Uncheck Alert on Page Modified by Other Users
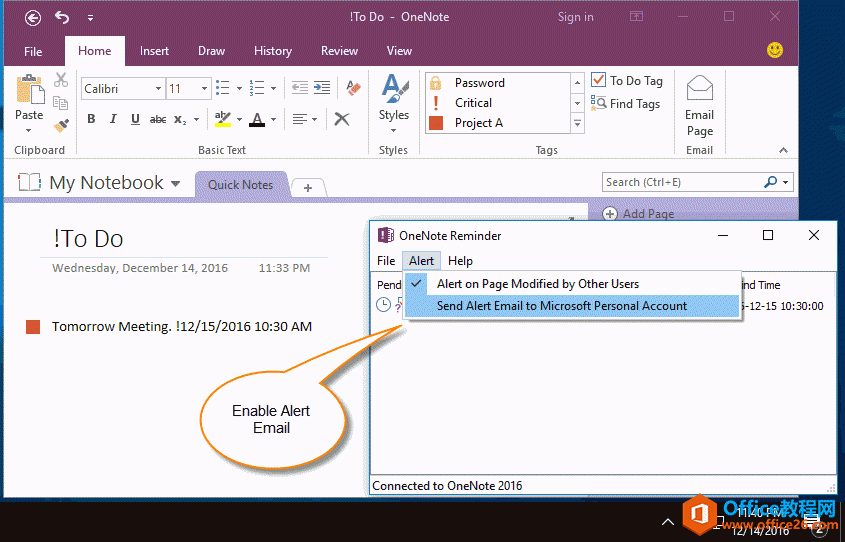Image resolution: width=845 pixels, height=542 pixels. coord(537,284)
